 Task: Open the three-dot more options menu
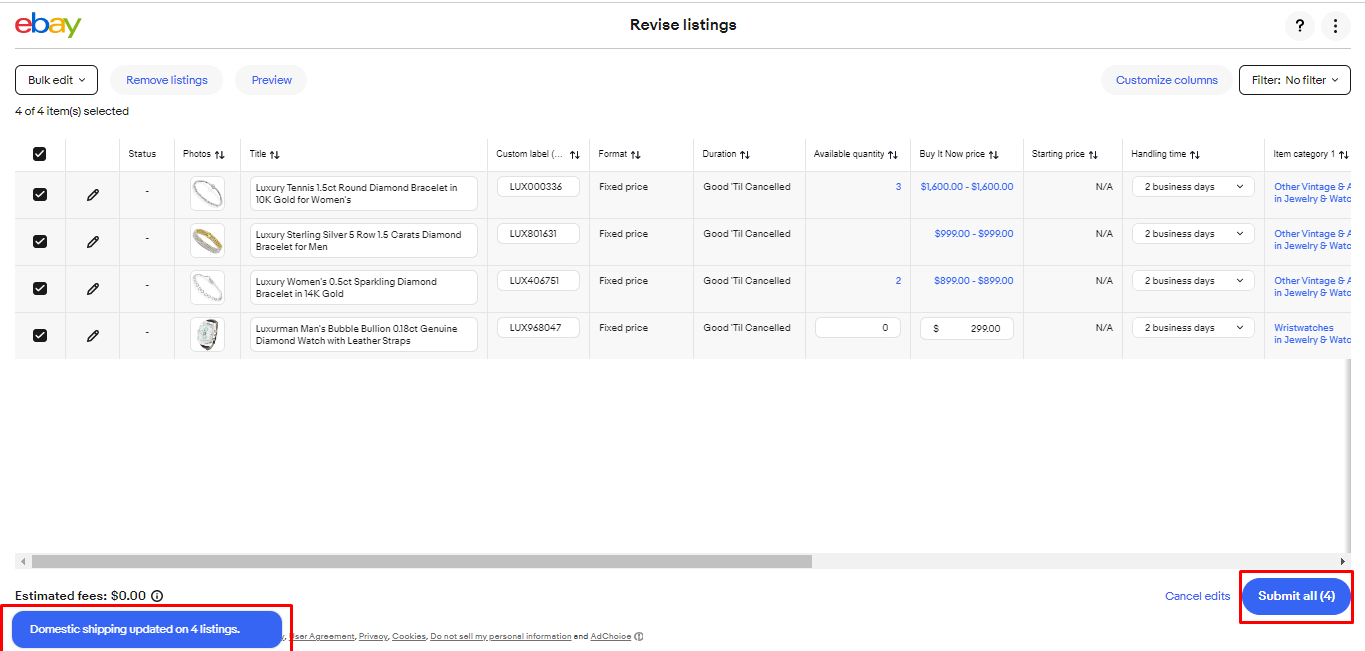coord(1335,26)
